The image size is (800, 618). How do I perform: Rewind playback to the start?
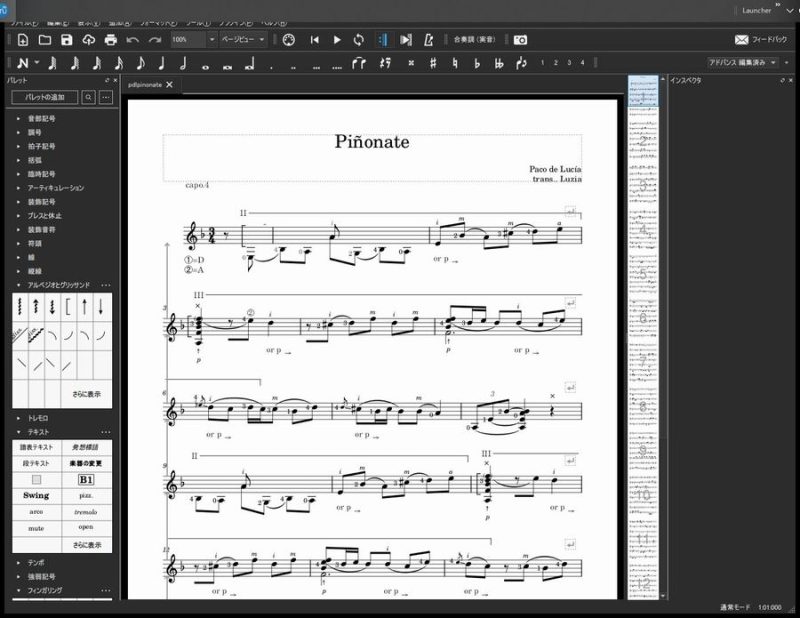click(x=314, y=40)
